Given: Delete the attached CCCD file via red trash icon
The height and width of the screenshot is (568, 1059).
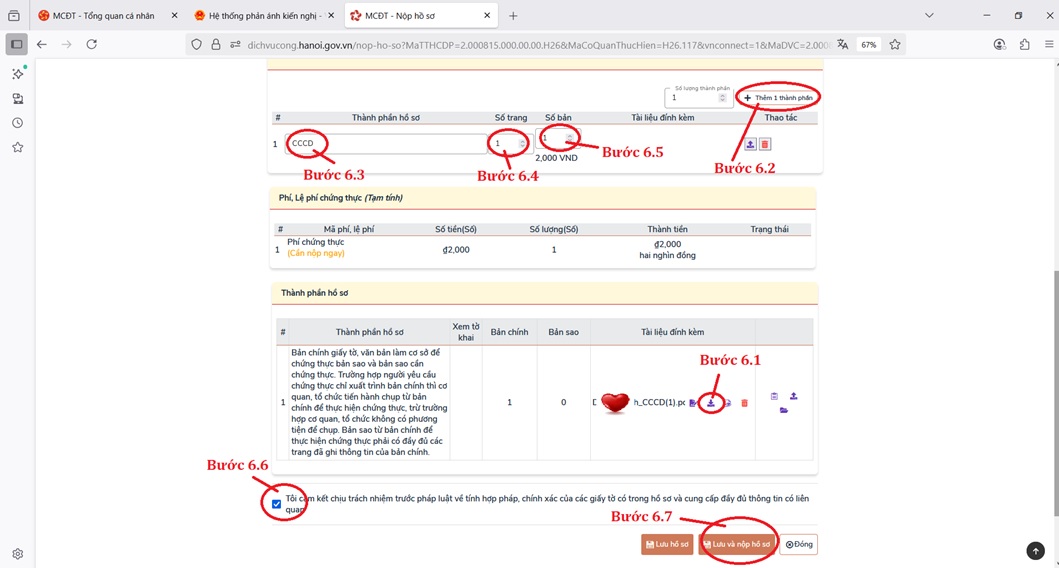Looking at the screenshot, I should [744, 403].
